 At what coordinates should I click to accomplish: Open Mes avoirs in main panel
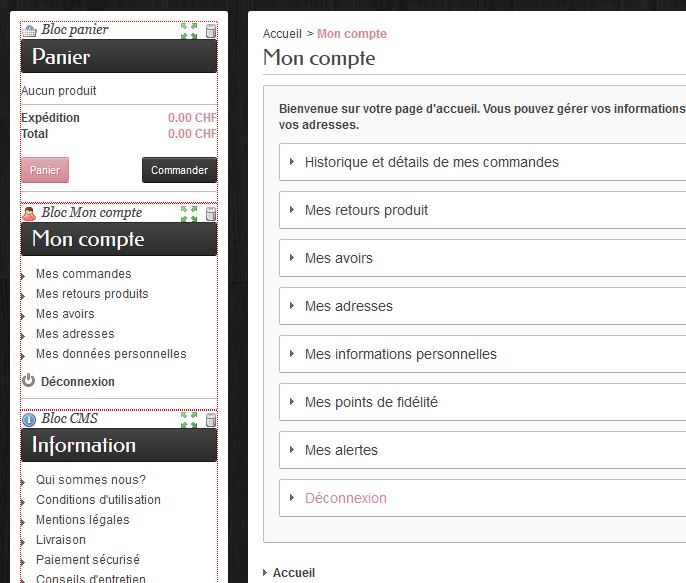click(x=339, y=258)
